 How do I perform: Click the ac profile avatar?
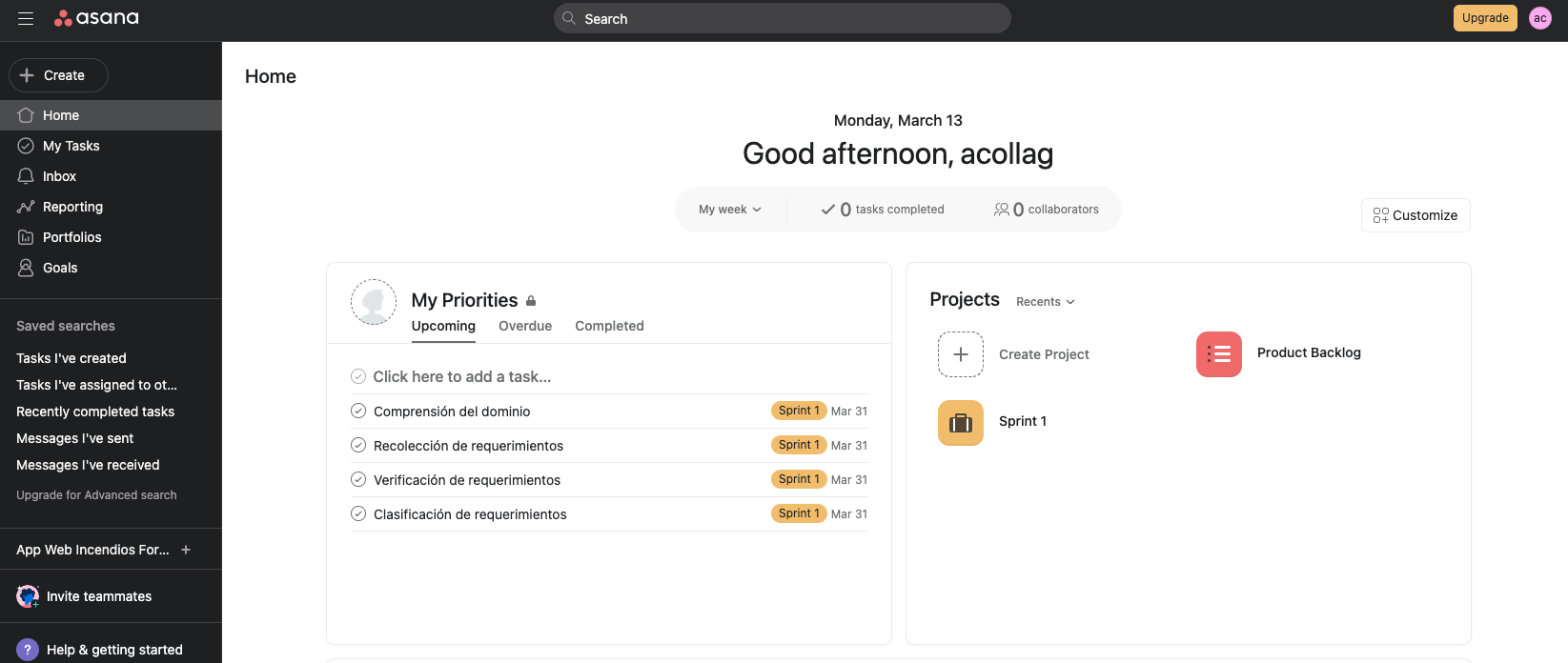[x=1539, y=18]
